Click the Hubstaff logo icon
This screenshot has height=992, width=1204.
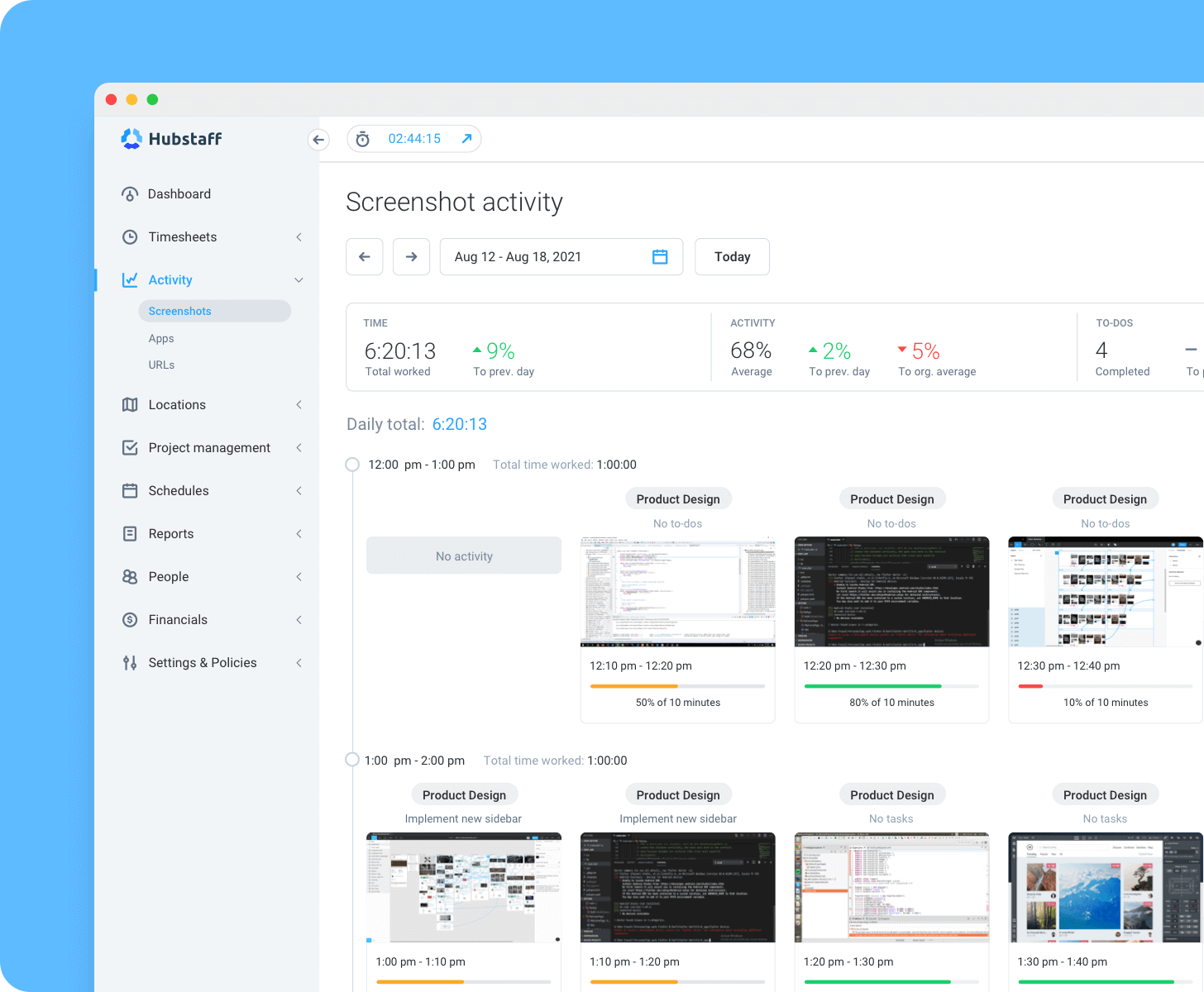click(x=131, y=139)
